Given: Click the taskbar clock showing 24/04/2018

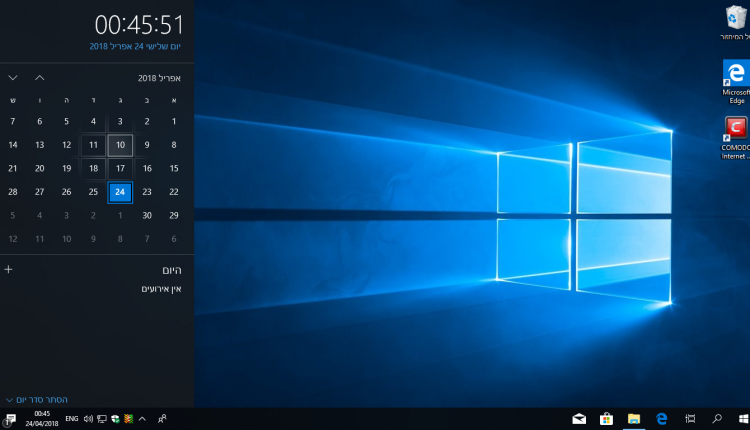Looking at the screenshot, I should [x=42, y=419].
